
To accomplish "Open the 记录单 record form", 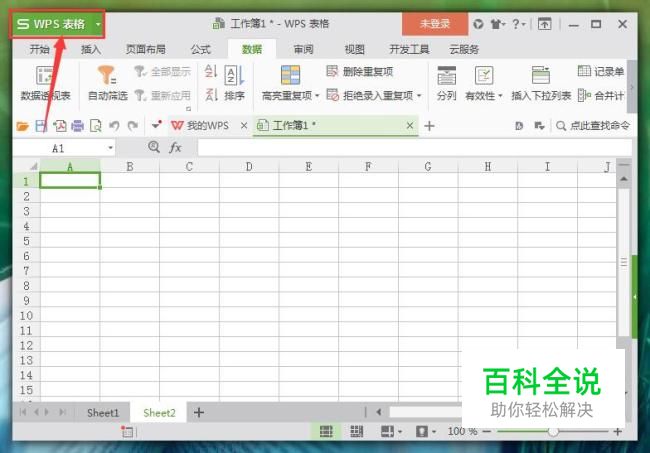I will [601, 72].
